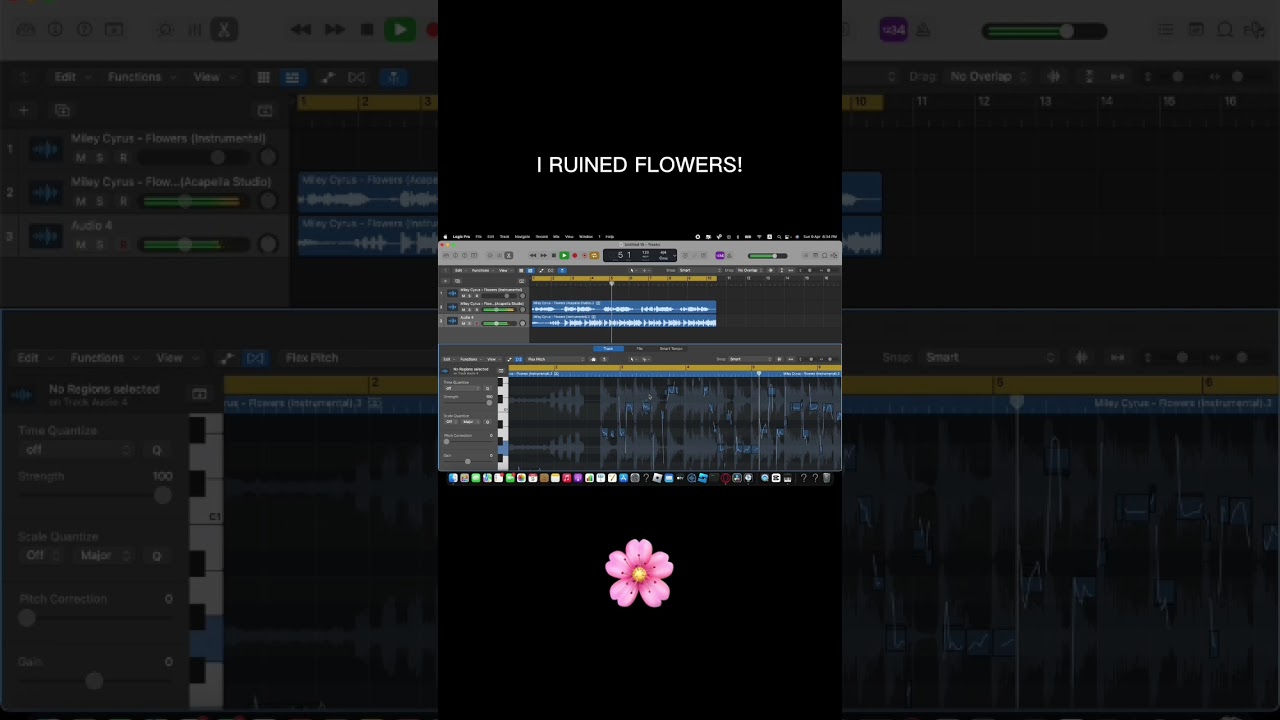Open Loop Browser icon in small center window
The width and height of the screenshot is (1280, 720).
tap(825, 255)
